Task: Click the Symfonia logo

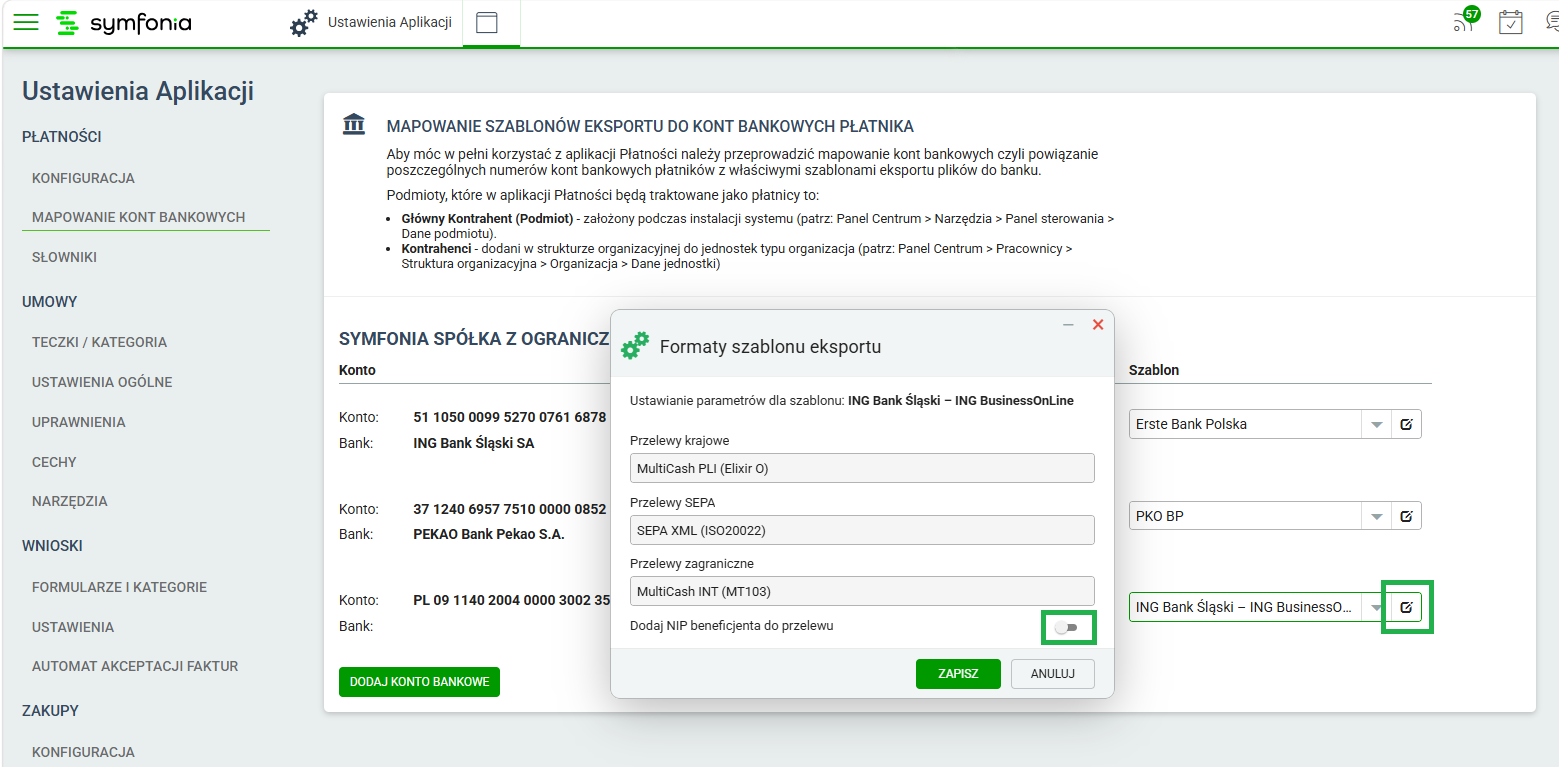Action: tap(123, 23)
